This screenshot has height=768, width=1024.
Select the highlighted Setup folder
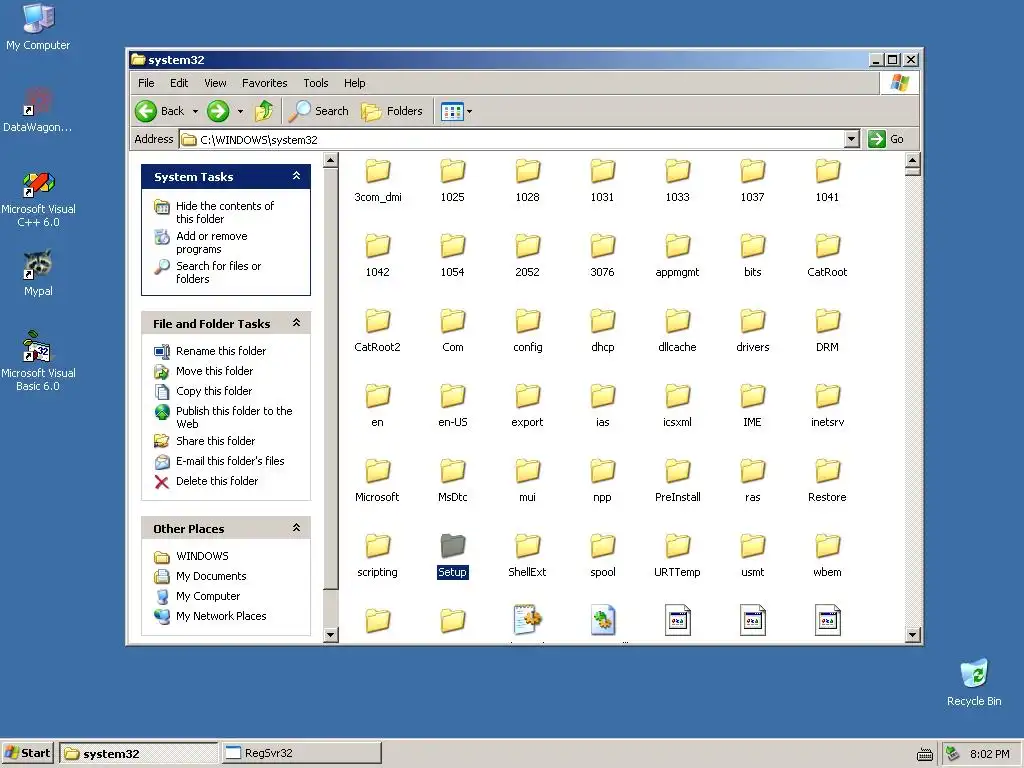[453, 556]
